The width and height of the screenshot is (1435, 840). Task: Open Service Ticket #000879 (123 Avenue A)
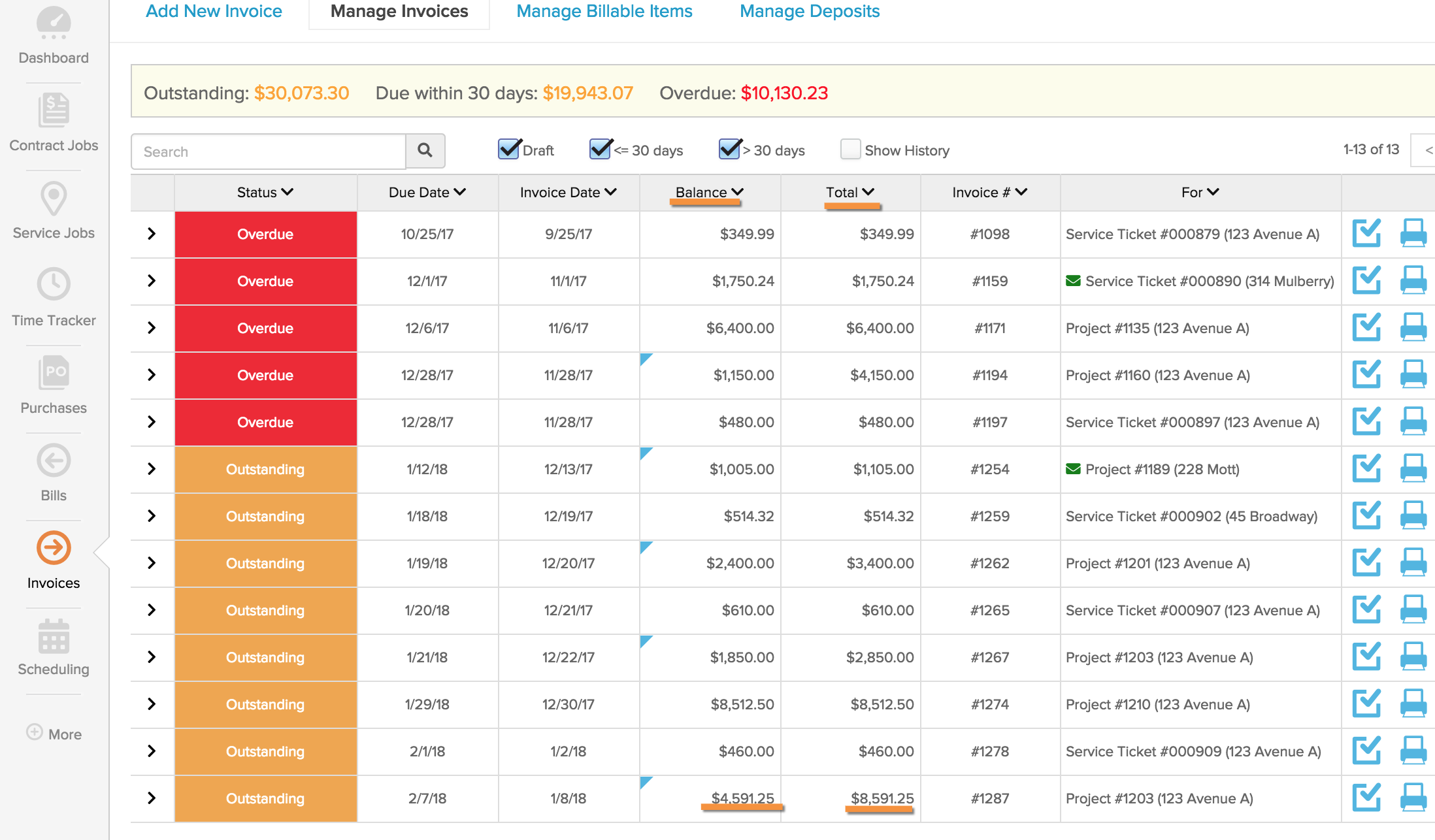point(1193,234)
